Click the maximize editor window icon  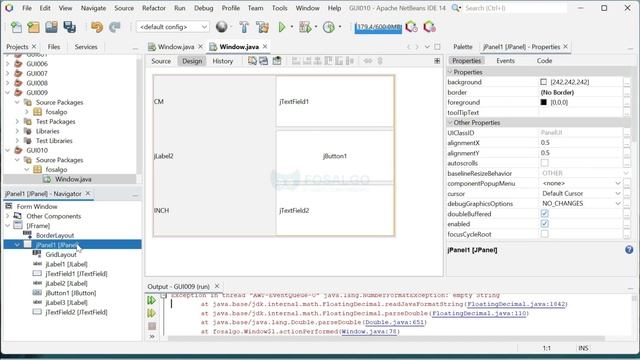(x=437, y=47)
